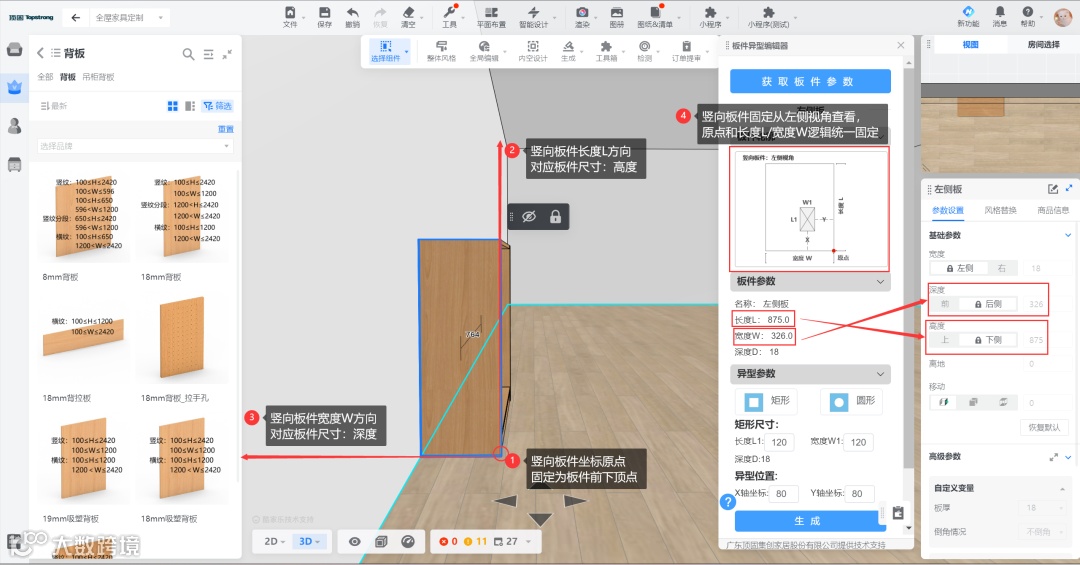Collapse the 异型参数 section
The height and width of the screenshot is (565, 1080).
point(880,373)
